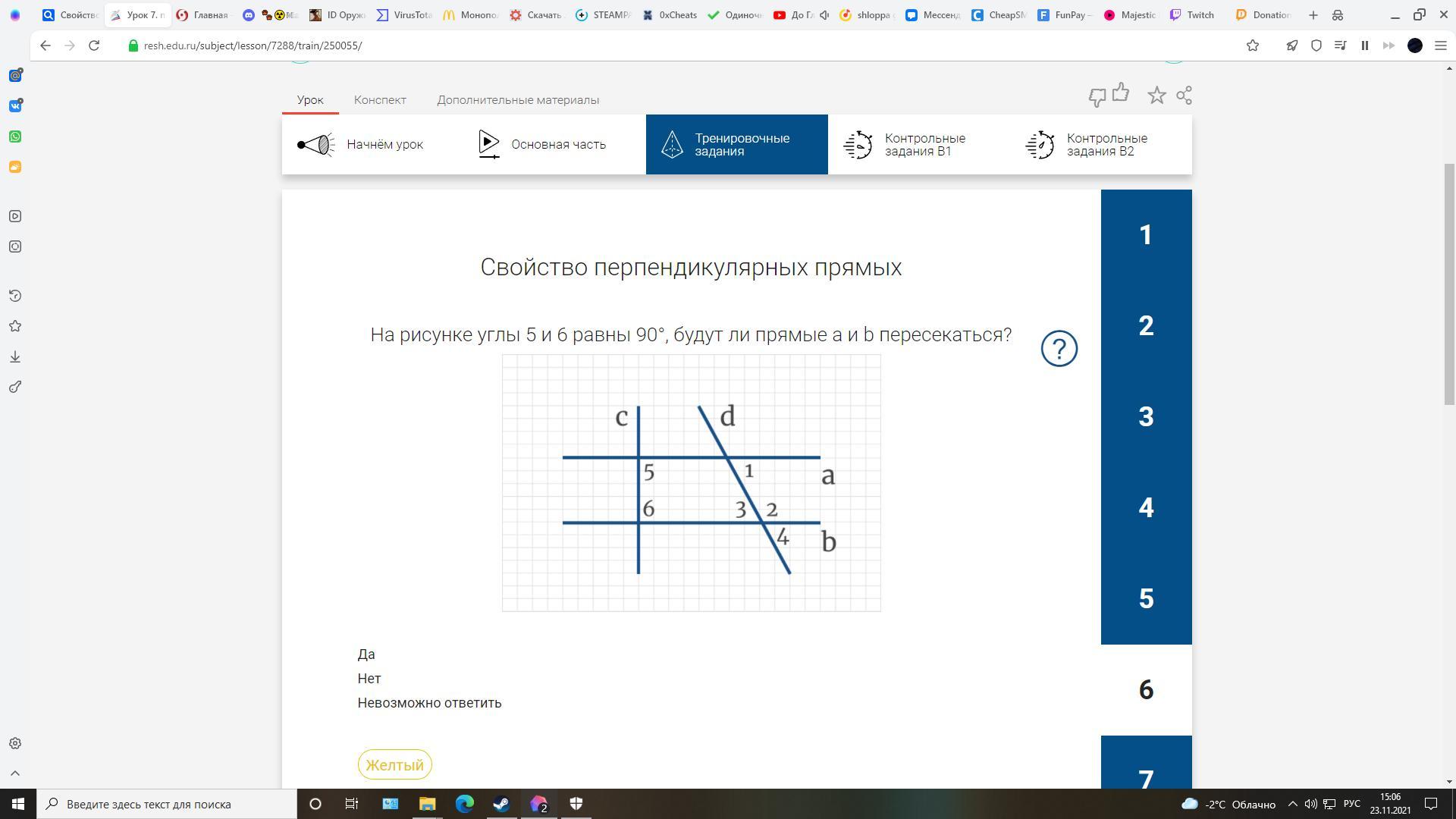
Task: Select answer option Нет
Action: (x=369, y=679)
